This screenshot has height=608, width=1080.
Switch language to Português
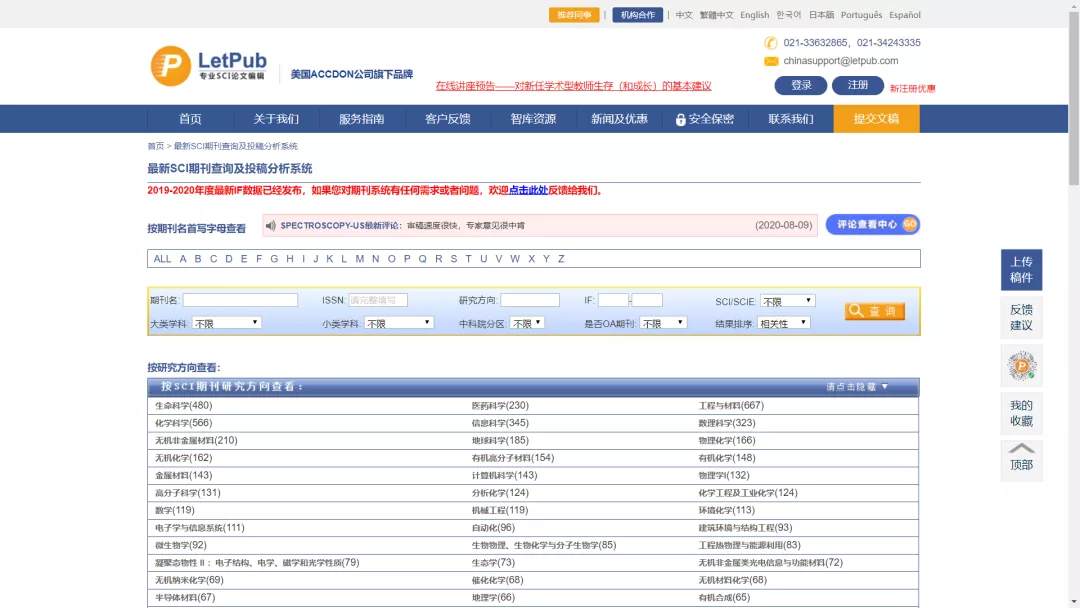coord(861,14)
